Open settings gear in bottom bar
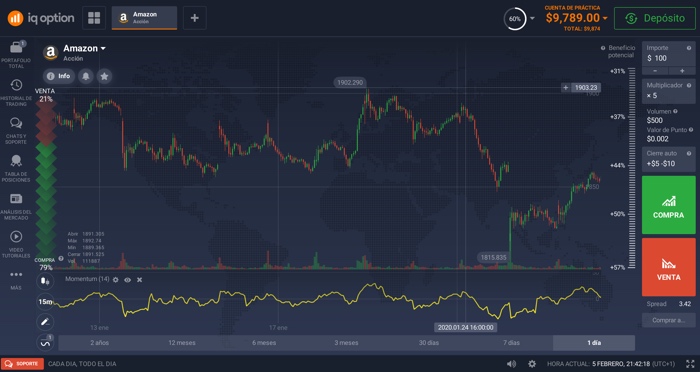 (x=532, y=364)
